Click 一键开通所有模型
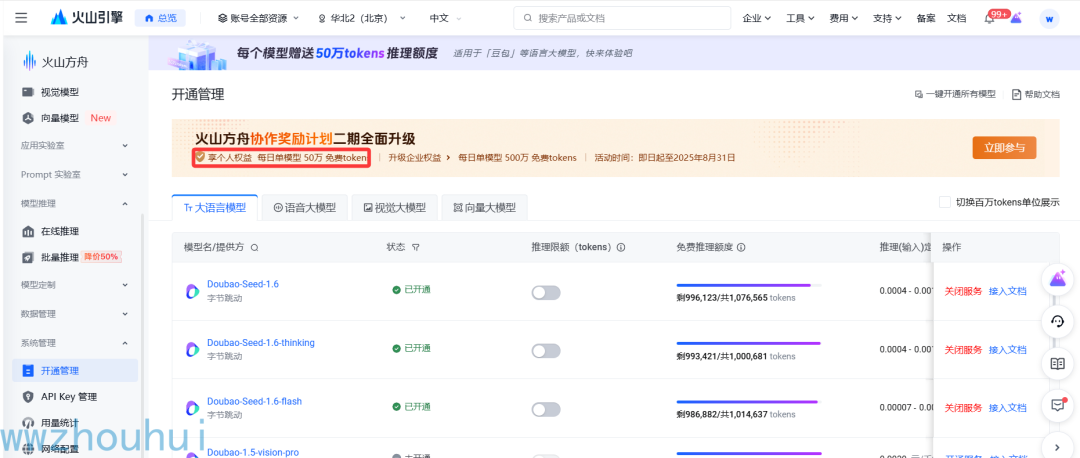 tap(955, 94)
